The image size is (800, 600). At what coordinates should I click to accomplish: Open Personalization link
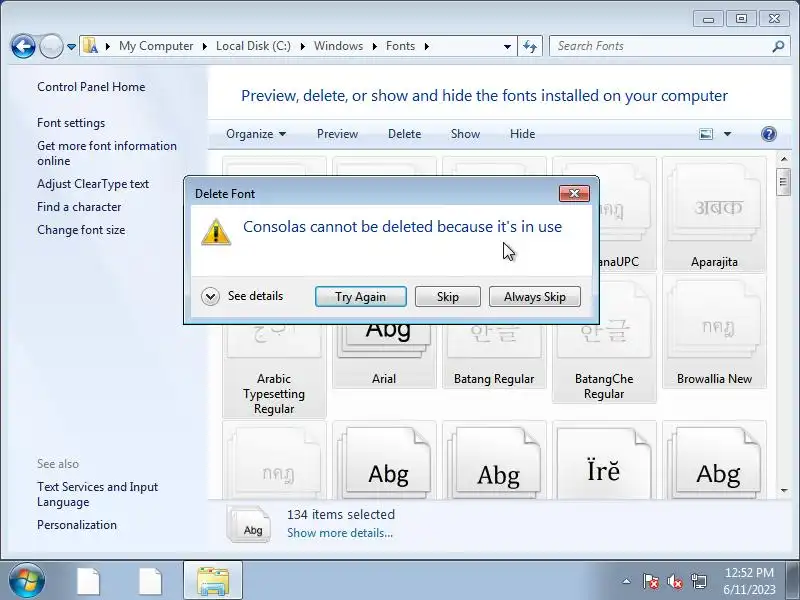click(77, 525)
